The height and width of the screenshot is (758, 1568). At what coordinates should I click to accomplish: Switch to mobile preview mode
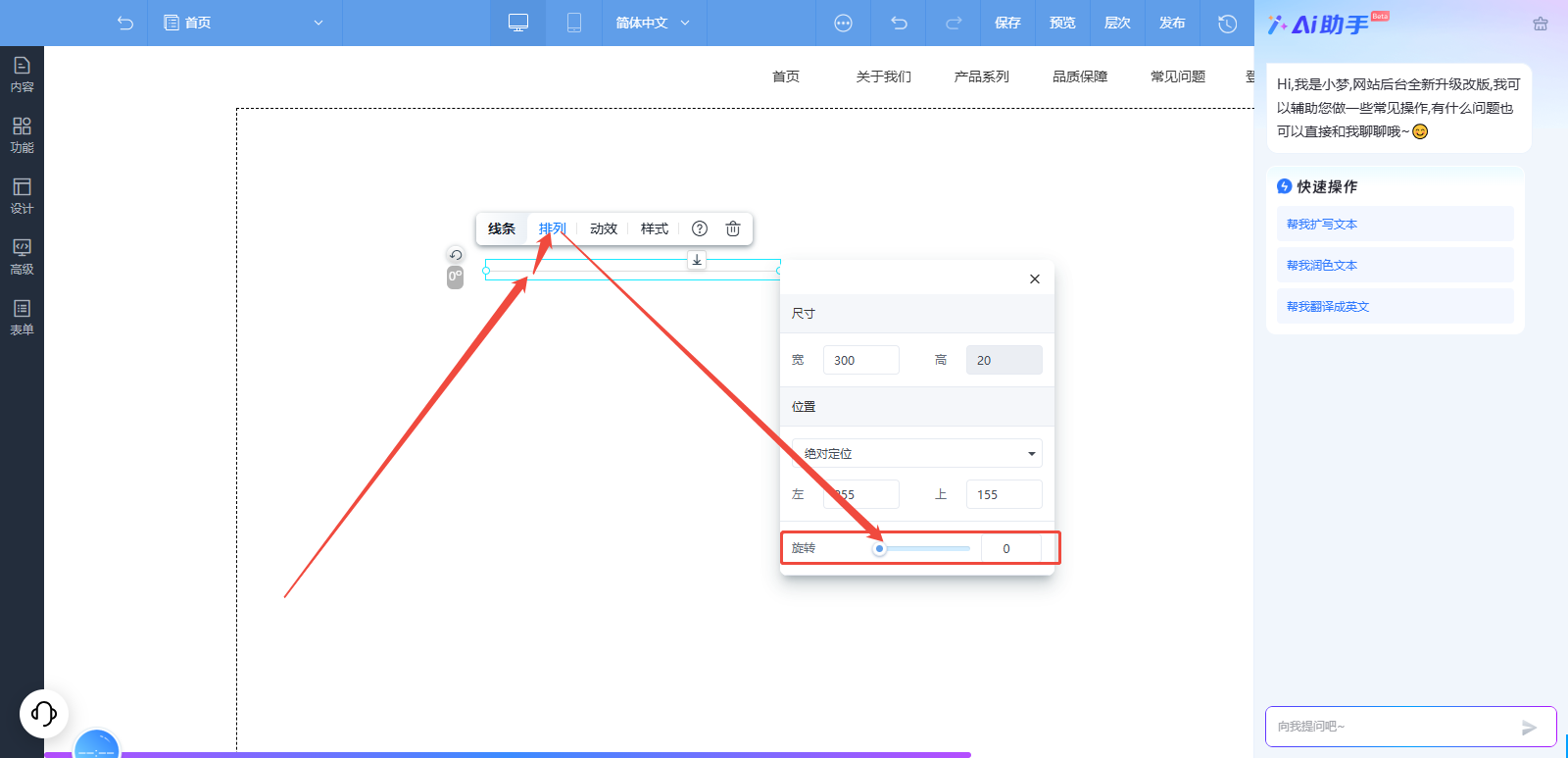(x=574, y=23)
